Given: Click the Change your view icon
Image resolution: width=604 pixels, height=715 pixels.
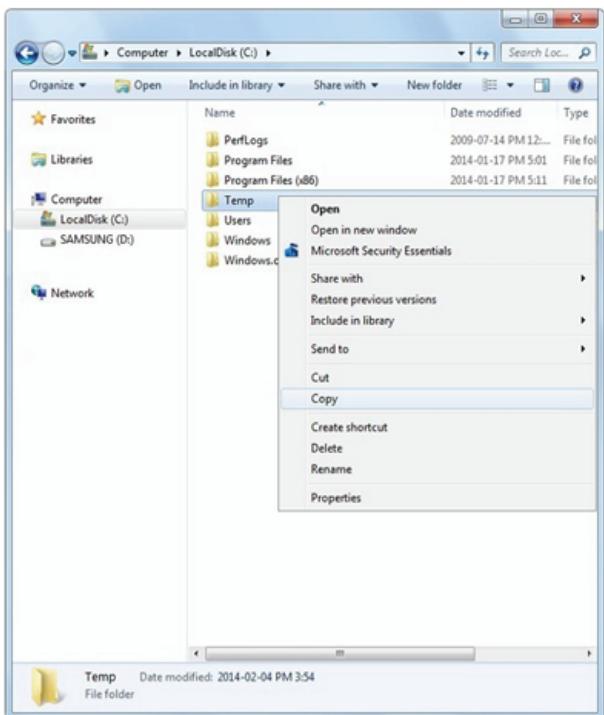Looking at the screenshot, I should tap(490, 85).
